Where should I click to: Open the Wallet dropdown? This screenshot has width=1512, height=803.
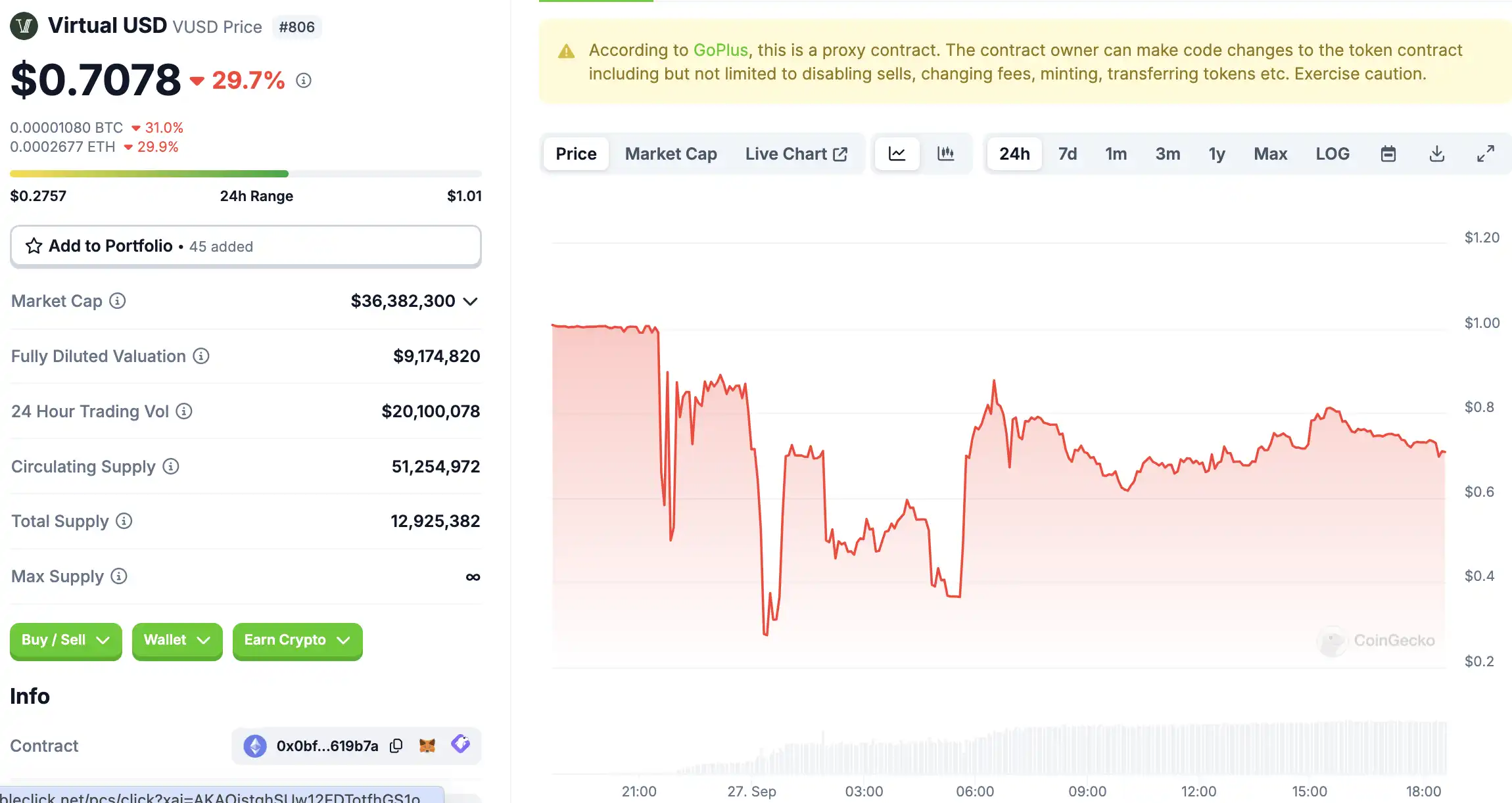coord(177,640)
